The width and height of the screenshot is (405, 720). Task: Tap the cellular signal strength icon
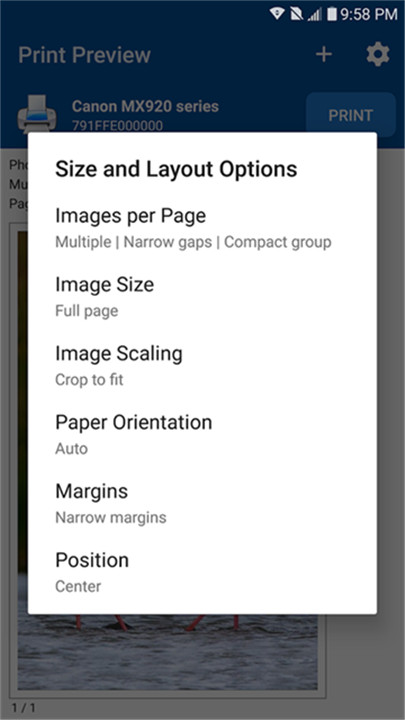coord(315,15)
